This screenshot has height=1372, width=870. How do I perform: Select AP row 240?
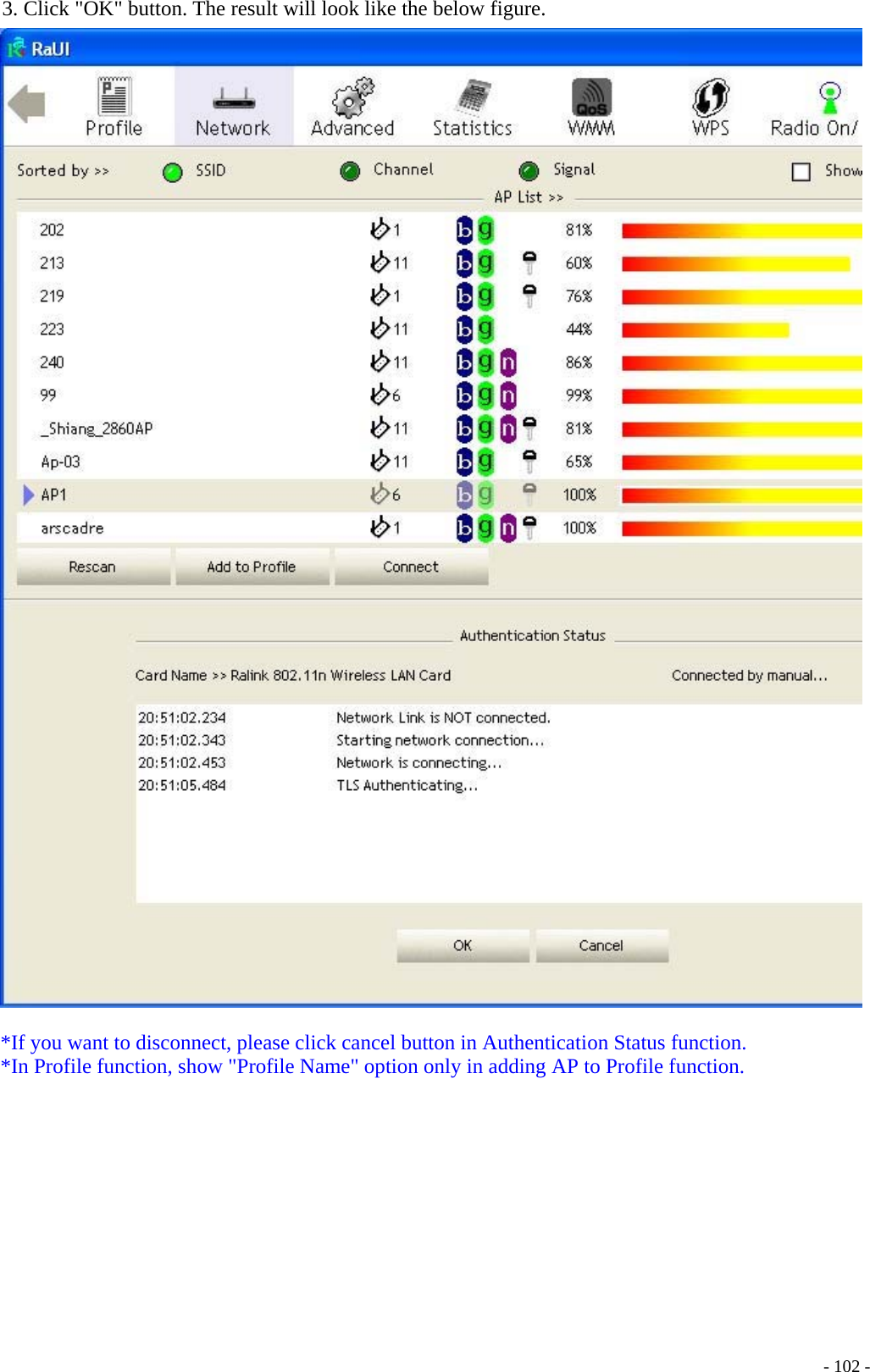(439, 362)
